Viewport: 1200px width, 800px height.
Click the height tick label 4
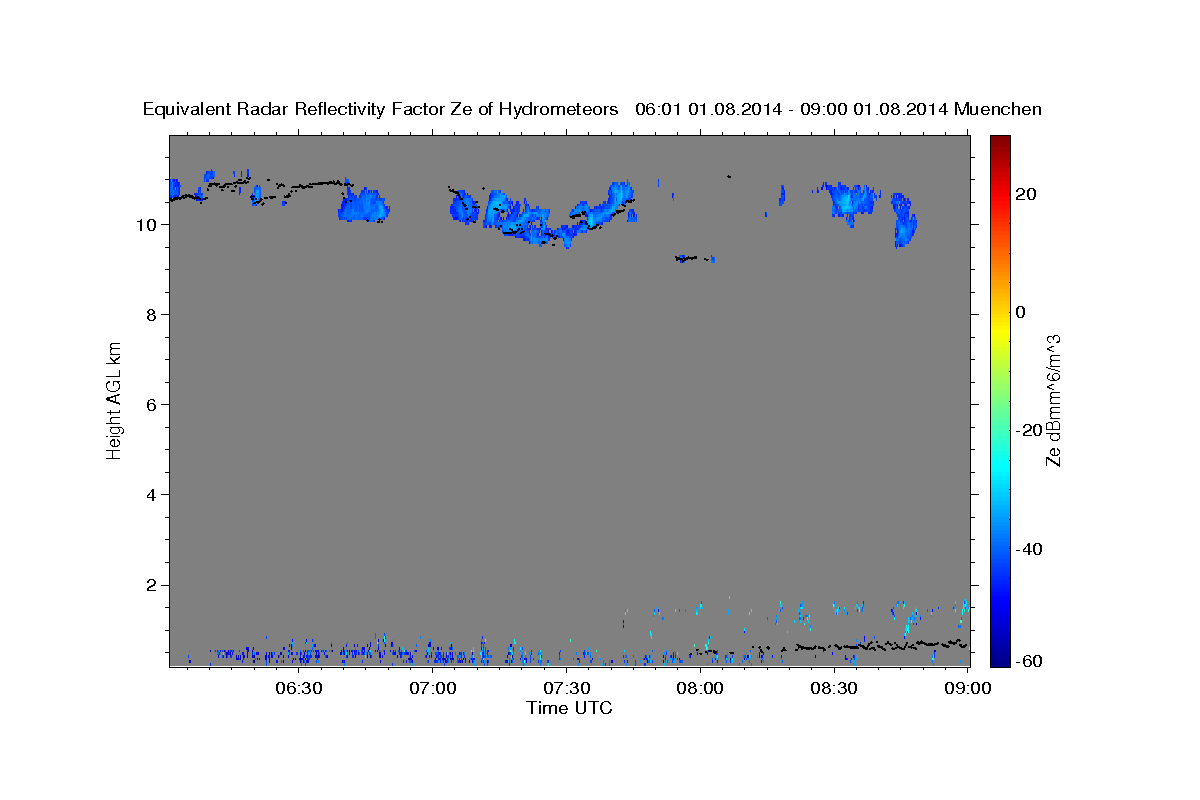pos(151,494)
